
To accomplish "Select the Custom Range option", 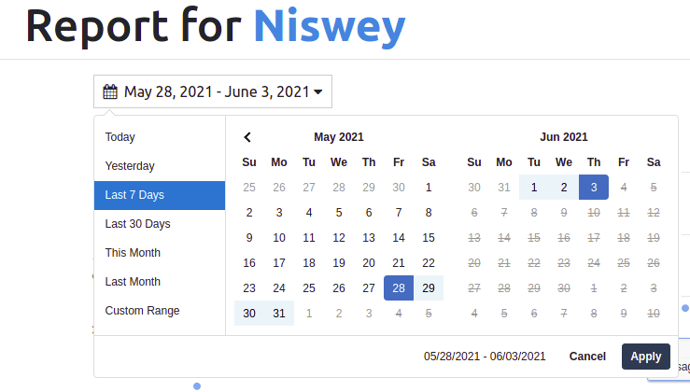I will click(x=159, y=311).
